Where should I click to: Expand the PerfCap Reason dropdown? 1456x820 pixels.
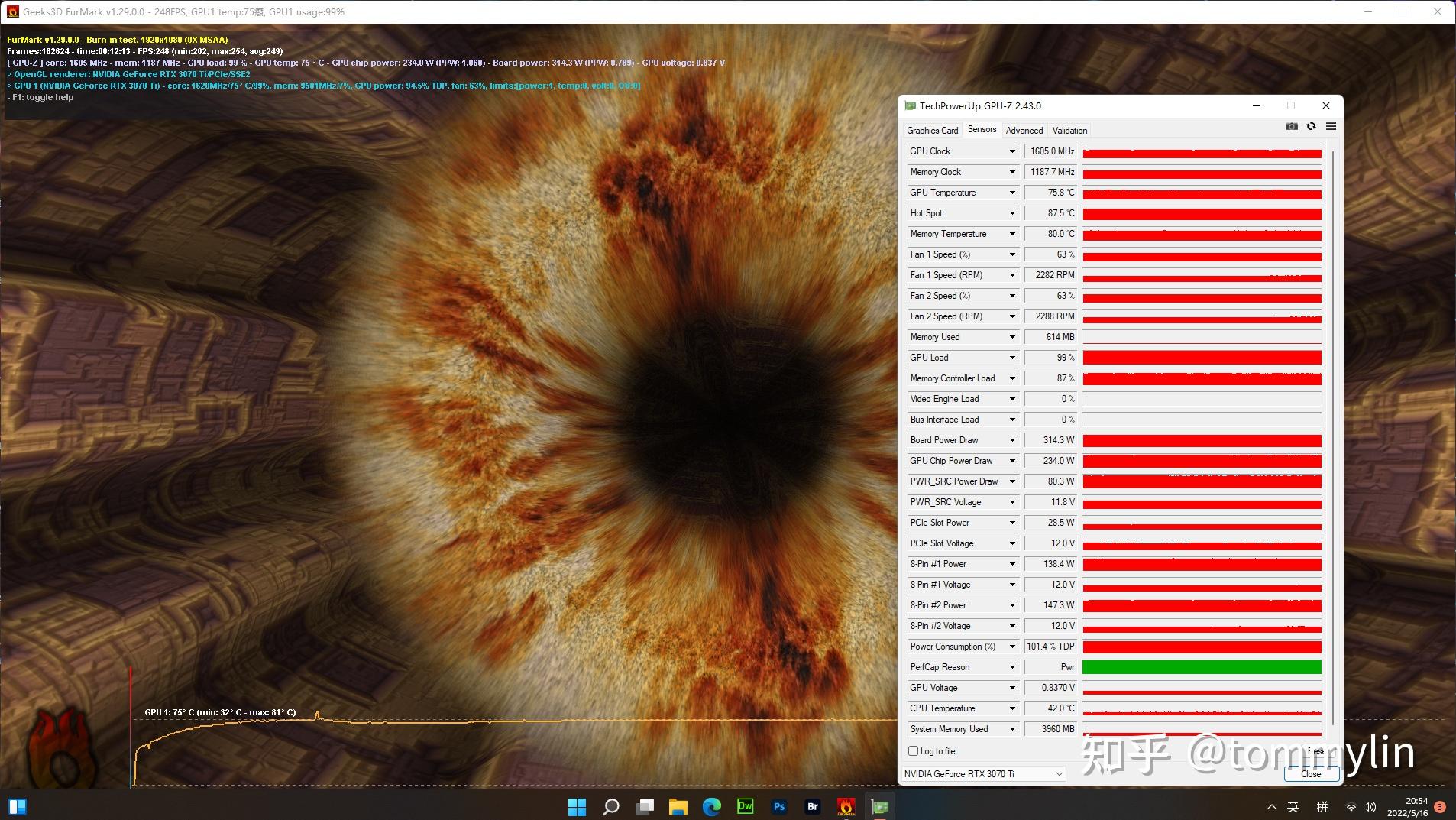tap(1012, 667)
